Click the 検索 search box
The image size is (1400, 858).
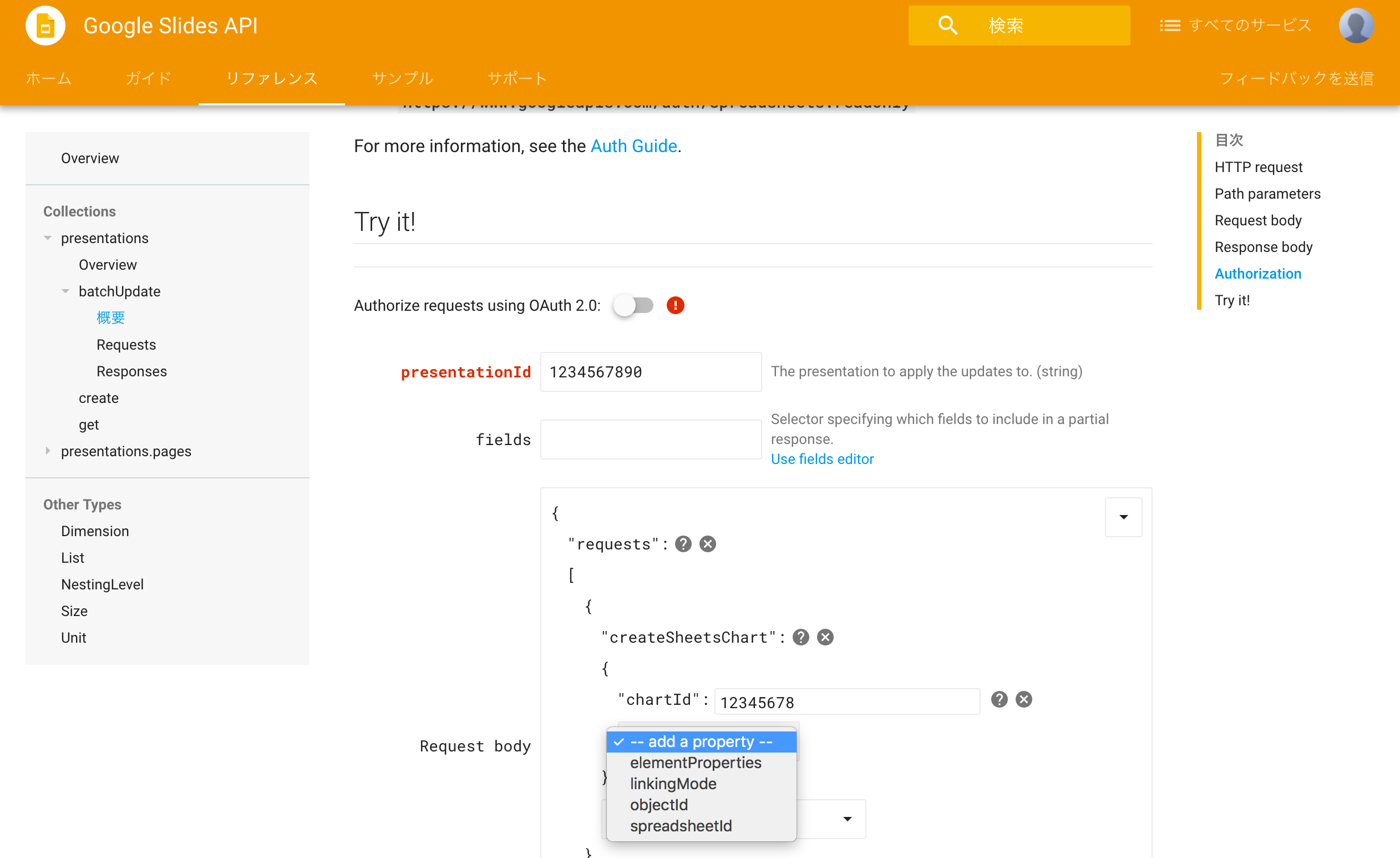(x=1019, y=26)
